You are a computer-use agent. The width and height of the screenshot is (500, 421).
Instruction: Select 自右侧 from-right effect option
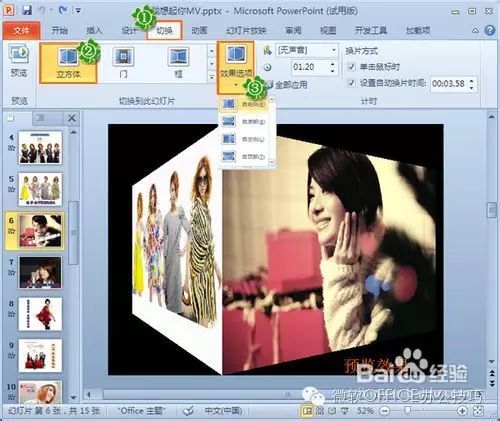(244, 104)
